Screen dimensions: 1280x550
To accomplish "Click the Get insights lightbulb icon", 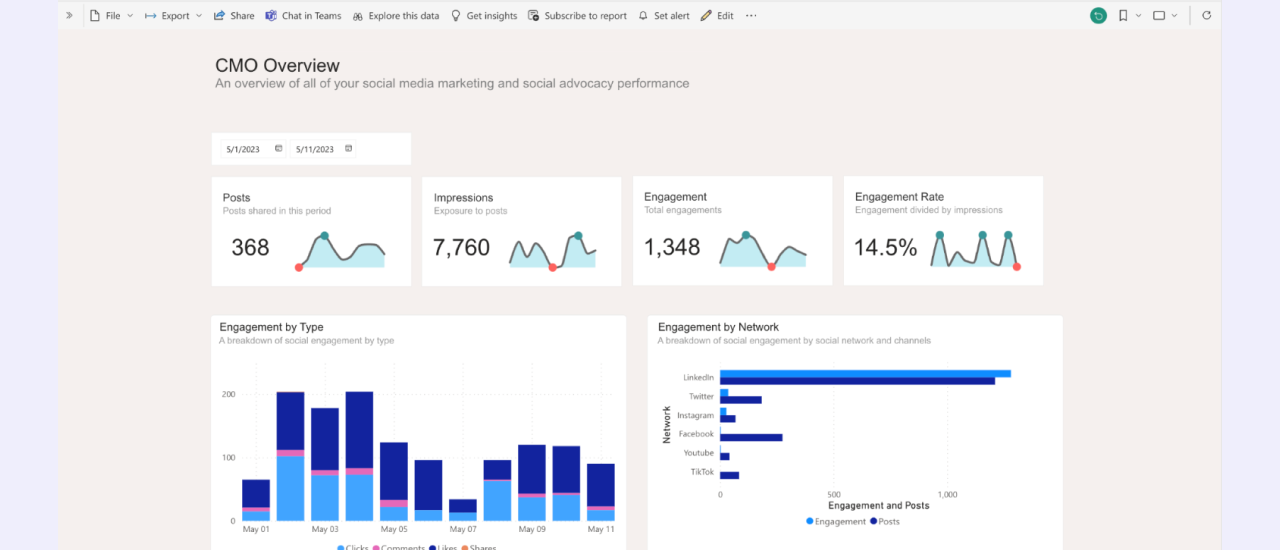I will (x=456, y=16).
